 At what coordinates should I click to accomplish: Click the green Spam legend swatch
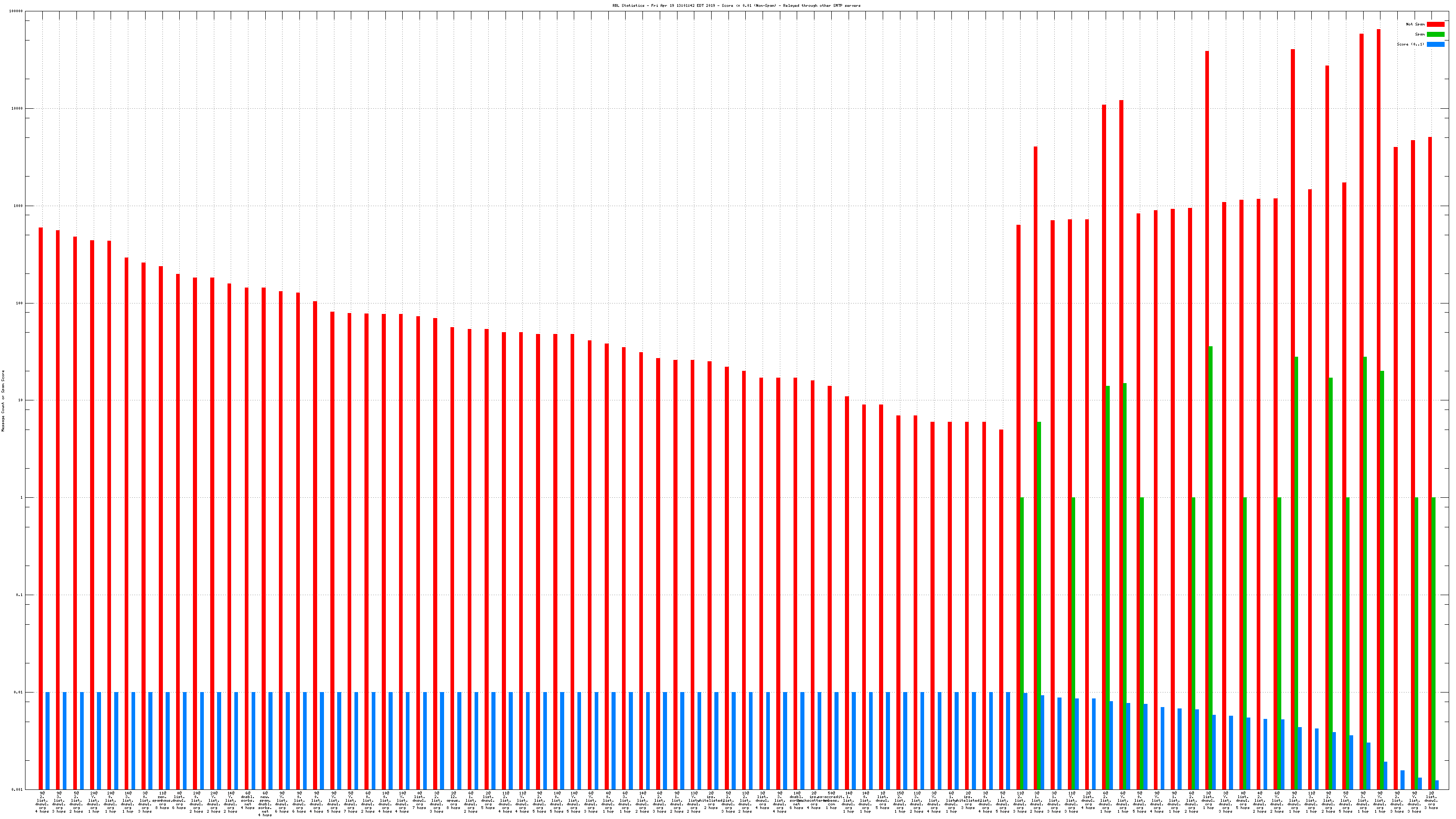(1435, 35)
